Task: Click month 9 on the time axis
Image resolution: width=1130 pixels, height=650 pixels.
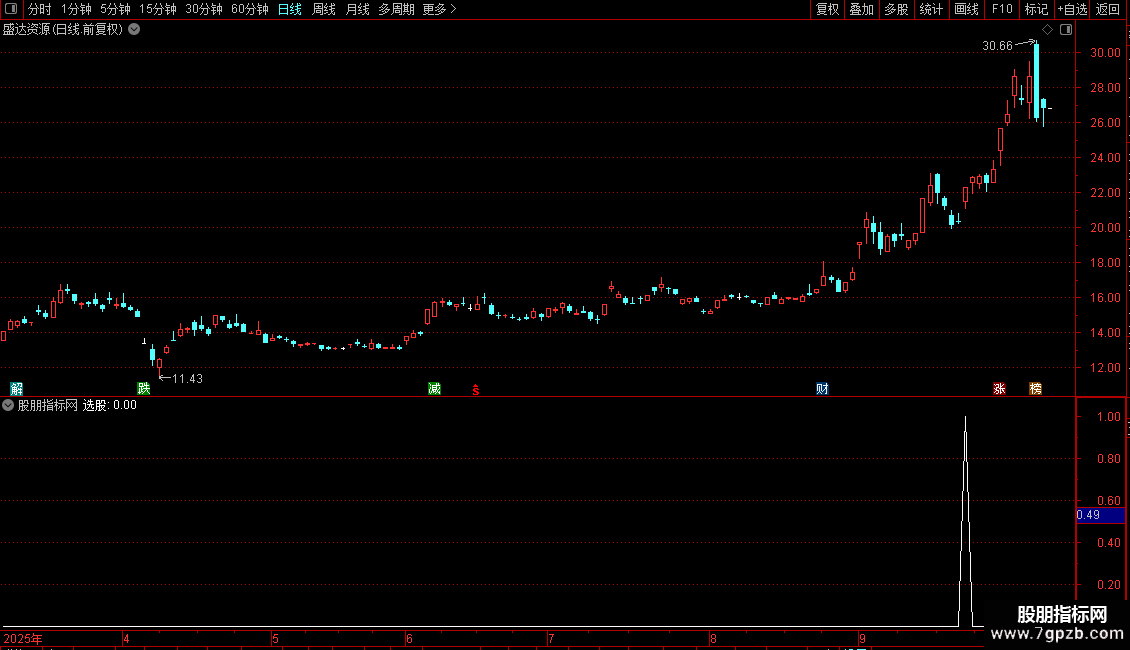Action: [x=862, y=638]
